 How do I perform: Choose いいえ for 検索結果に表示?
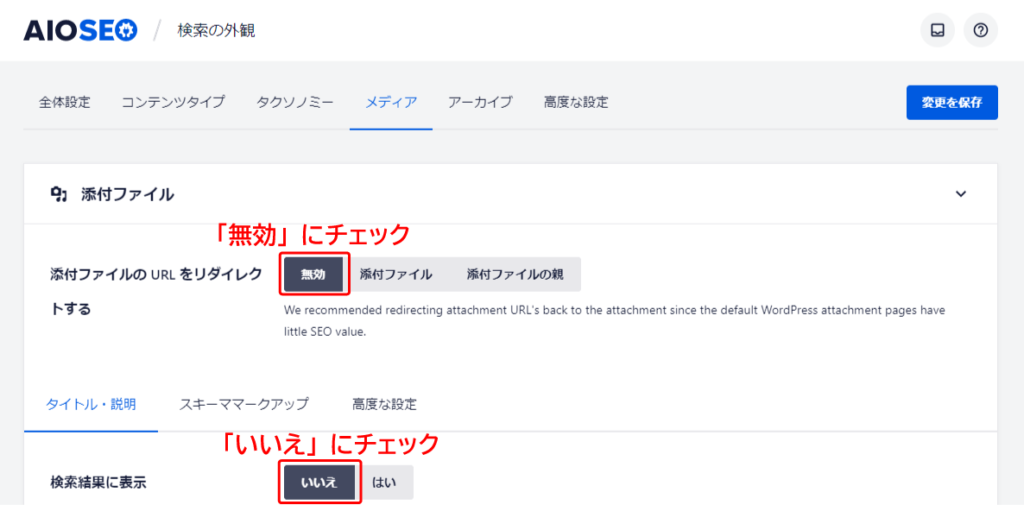pos(319,483)
